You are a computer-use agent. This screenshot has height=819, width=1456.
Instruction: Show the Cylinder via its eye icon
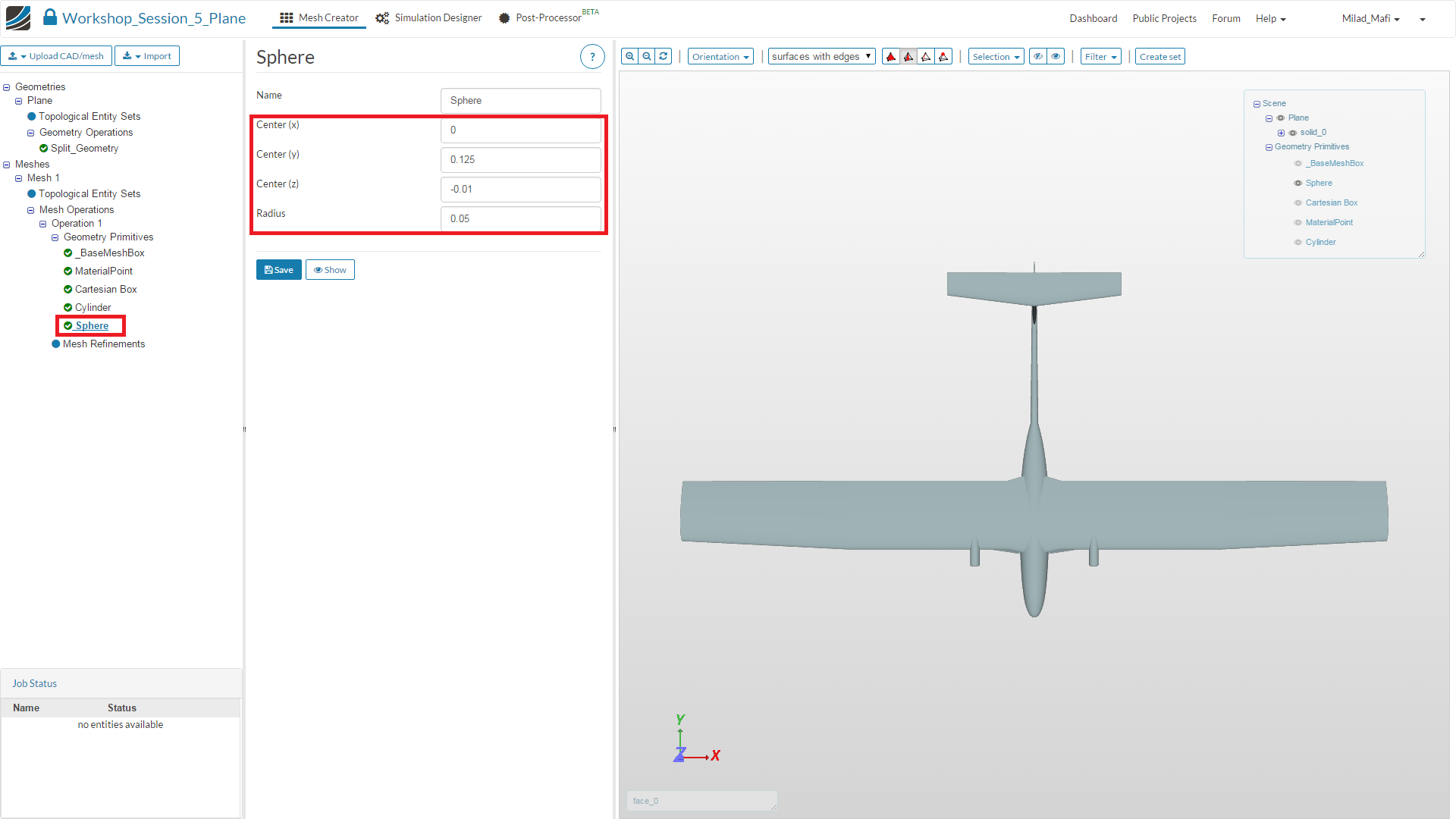(1298, 242)
